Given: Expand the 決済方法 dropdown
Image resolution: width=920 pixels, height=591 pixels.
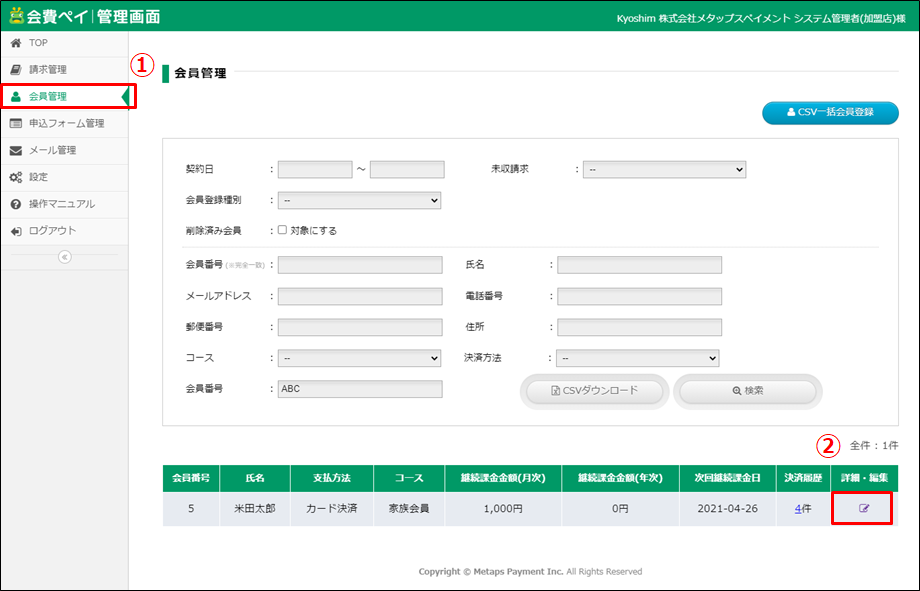Looking at the screenshot, I should click(x=637, y=358).
